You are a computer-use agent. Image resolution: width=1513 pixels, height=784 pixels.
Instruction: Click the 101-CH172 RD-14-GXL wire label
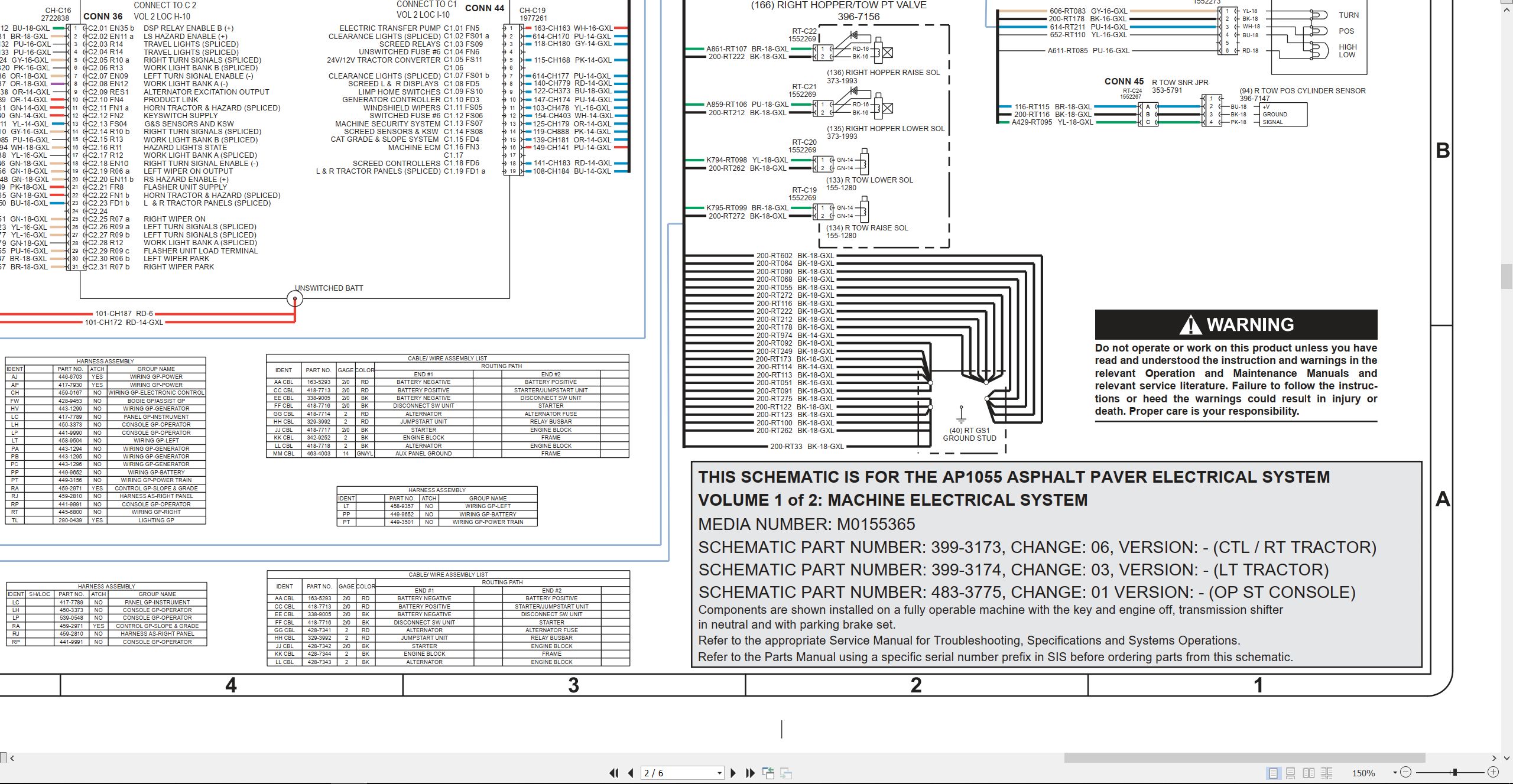[x=124, y=323]
